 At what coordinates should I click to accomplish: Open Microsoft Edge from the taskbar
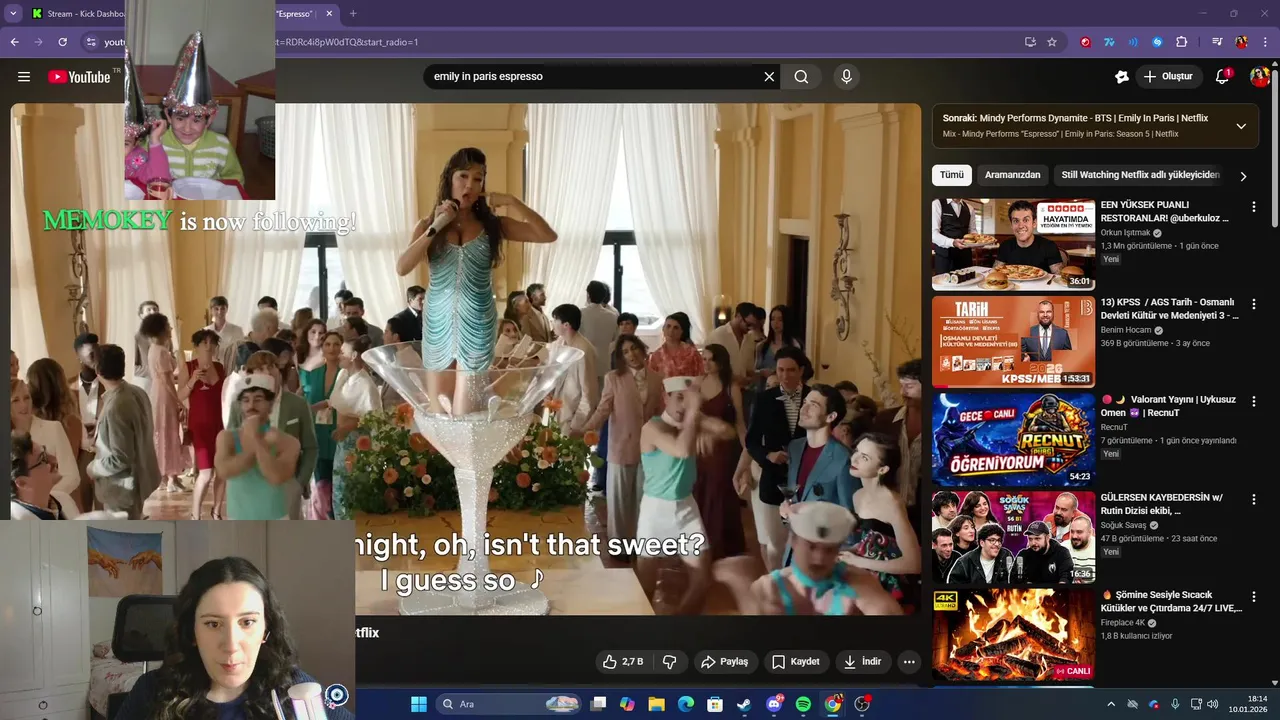(686, 704)
